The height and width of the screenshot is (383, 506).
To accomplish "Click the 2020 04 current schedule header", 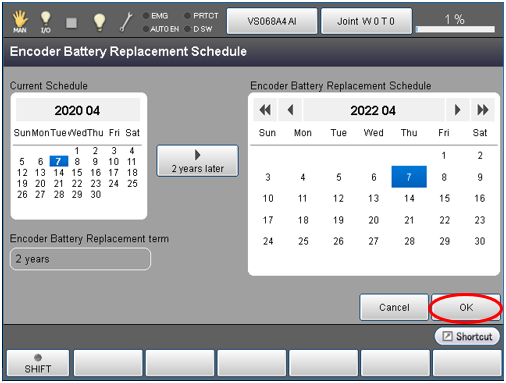I will tap(78, 110).
